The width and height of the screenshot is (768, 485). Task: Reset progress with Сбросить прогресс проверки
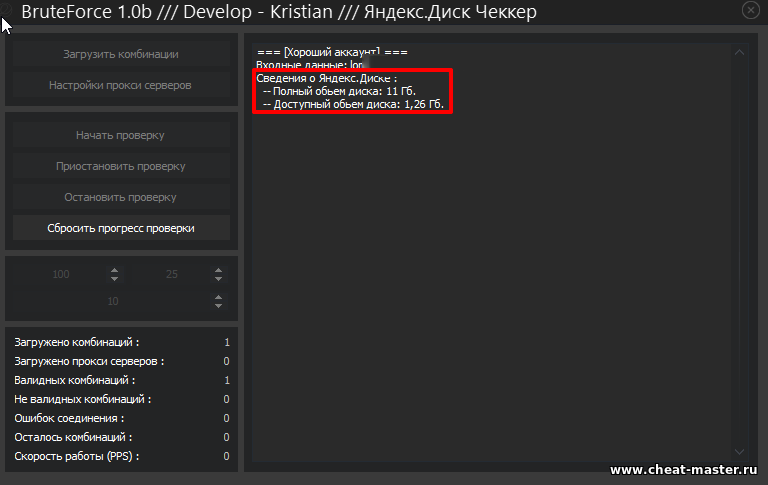(121, 228)
